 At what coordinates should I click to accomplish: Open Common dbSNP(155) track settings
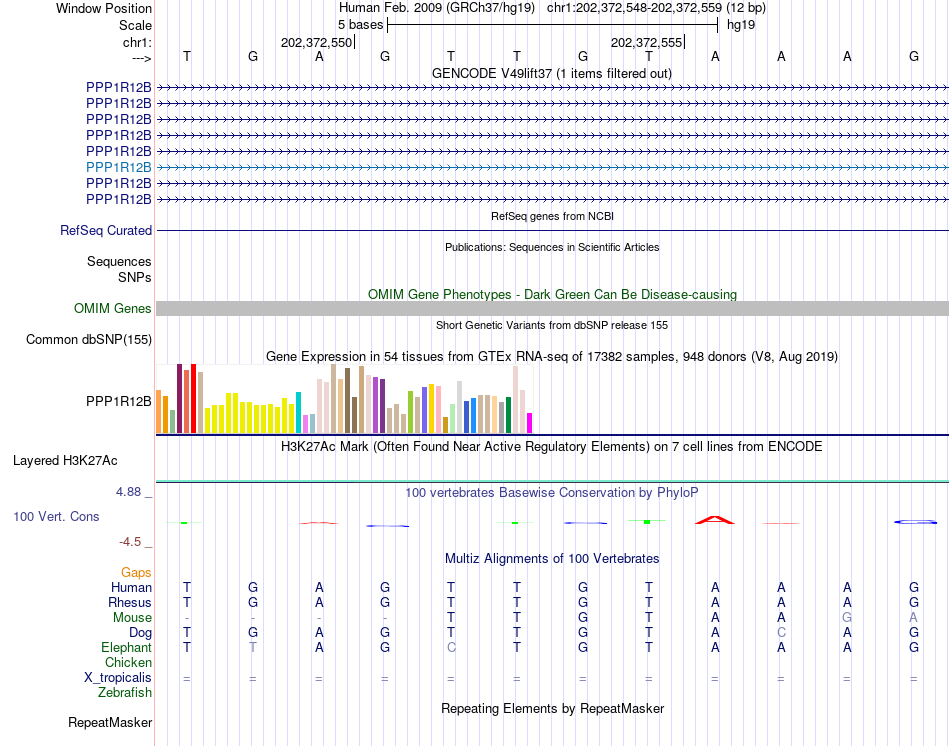89,339
